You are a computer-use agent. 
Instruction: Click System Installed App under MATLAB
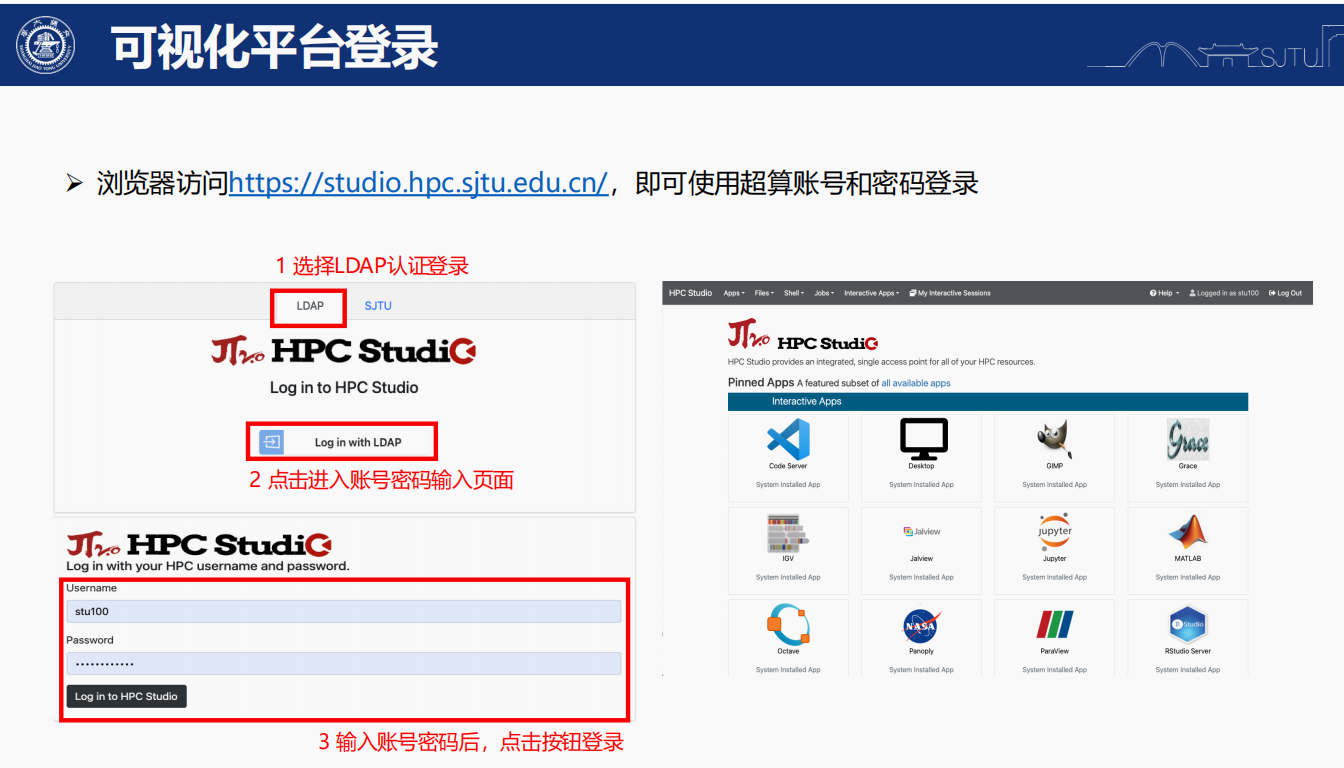point(1187,577)
